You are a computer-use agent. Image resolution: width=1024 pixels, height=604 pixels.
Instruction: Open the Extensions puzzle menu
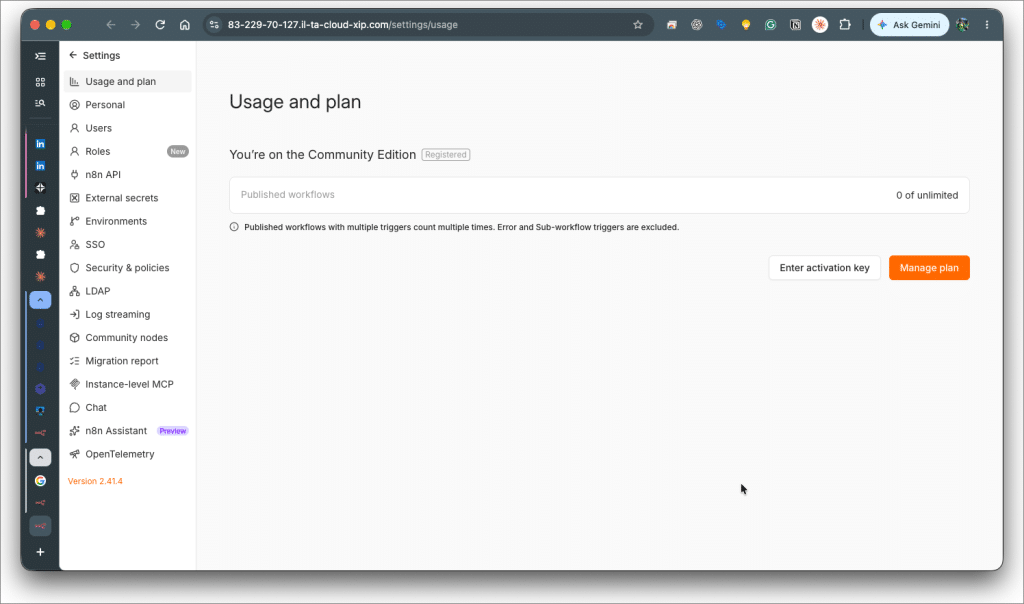845,25
